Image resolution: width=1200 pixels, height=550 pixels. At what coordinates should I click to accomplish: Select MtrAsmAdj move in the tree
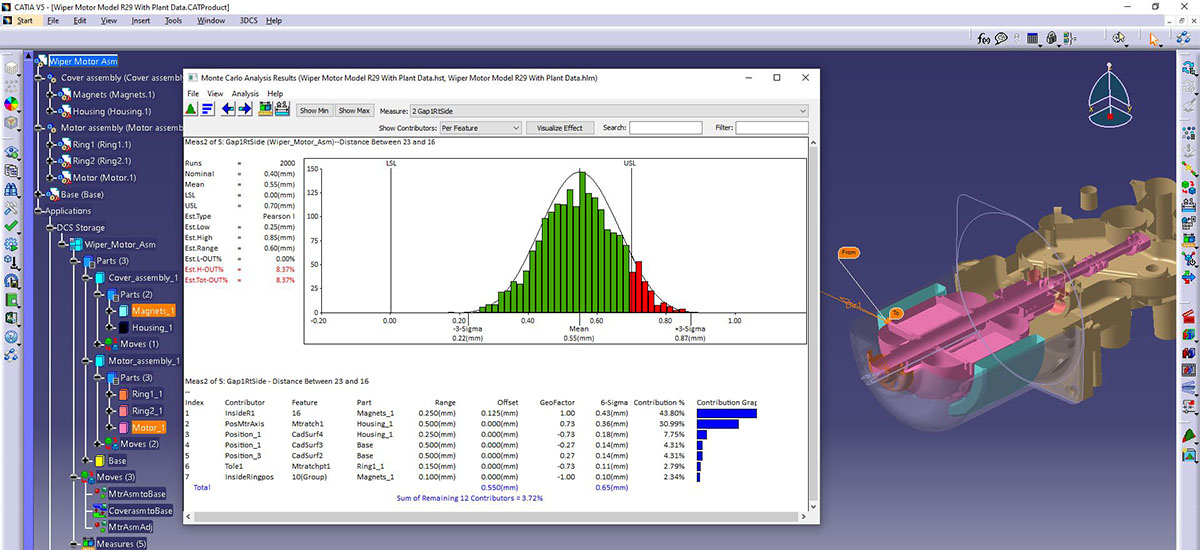(x=131, y=527)
